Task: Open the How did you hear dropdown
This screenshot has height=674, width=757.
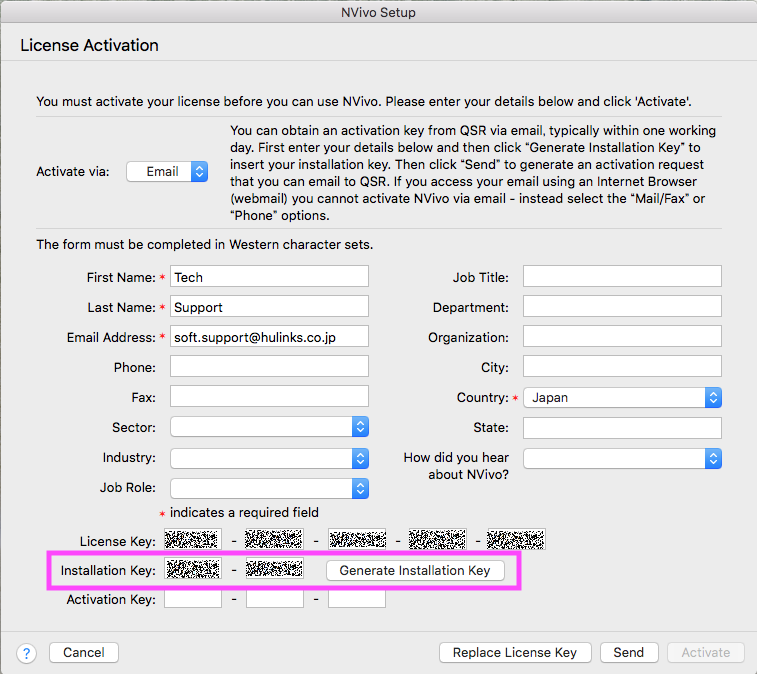Action: click(622, 458)
